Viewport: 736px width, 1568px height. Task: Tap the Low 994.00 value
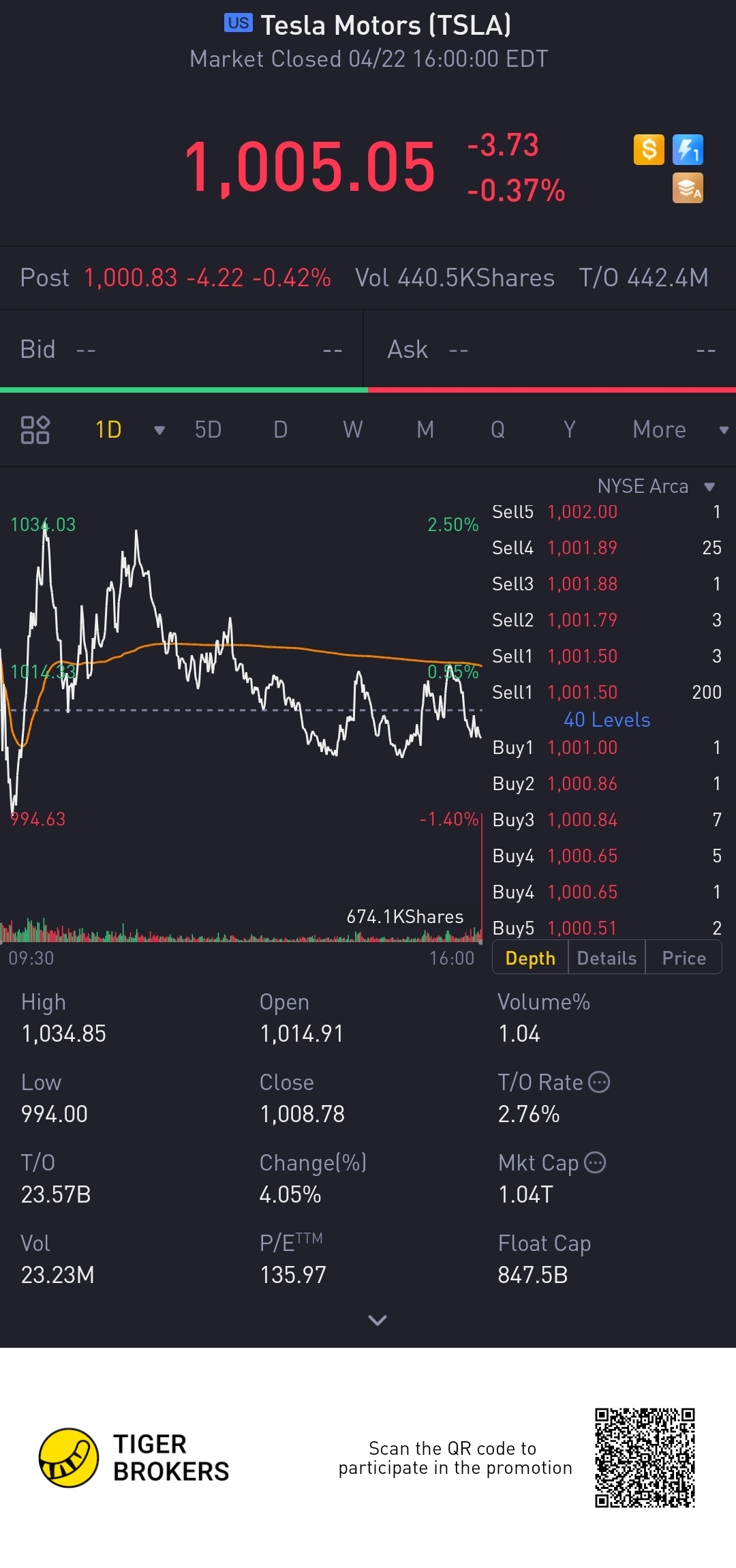pyautogui.click(x=55, y=1114)
